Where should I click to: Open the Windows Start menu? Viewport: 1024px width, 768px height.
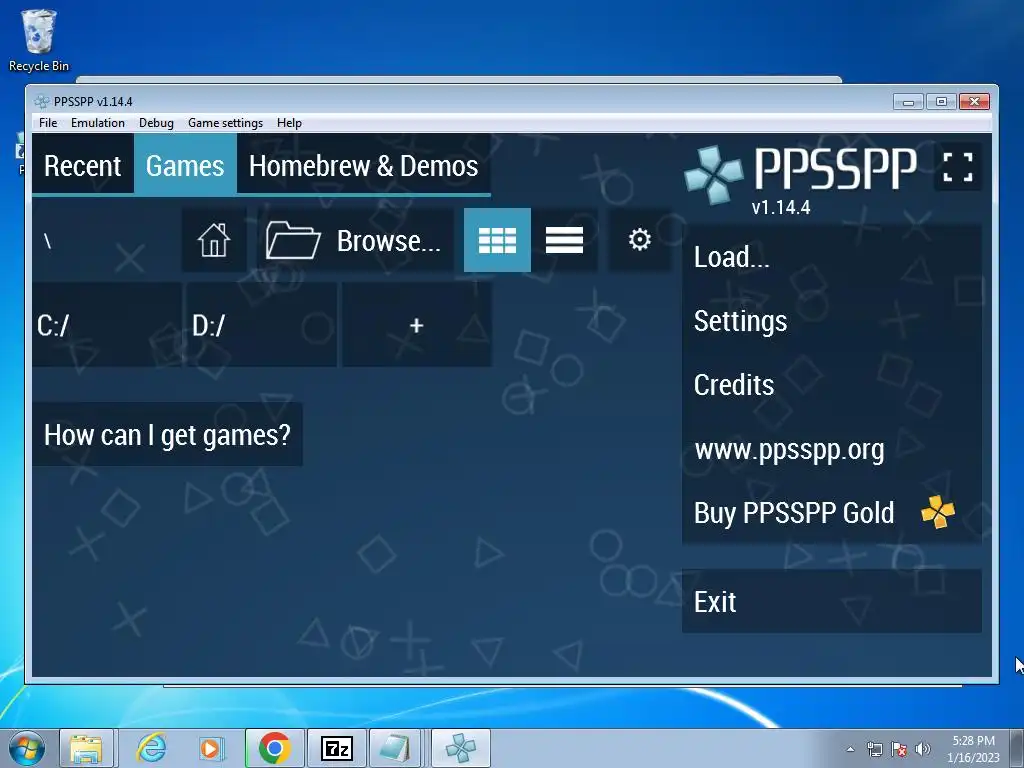[x=27, y=748]
